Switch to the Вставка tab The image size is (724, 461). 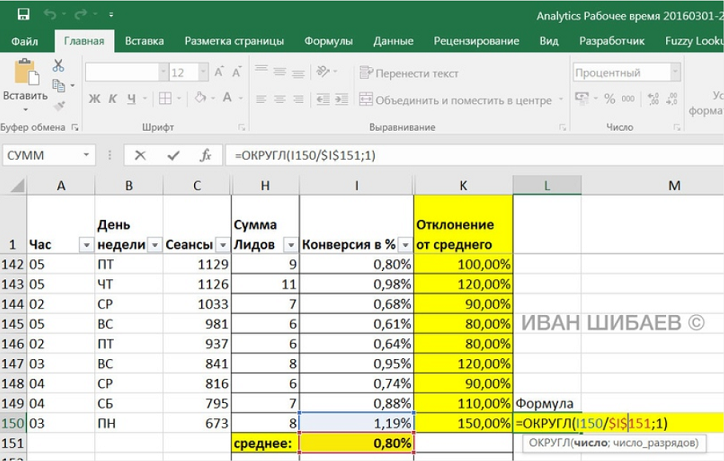pyautogui.click(x=144, y=41)
